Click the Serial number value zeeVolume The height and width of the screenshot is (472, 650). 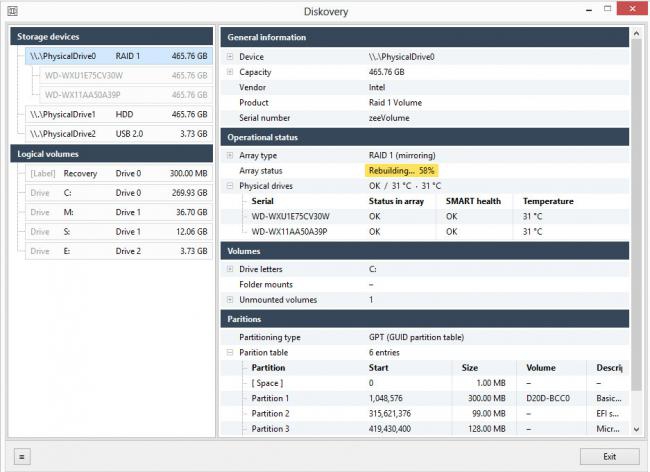[x=389, y=118]
